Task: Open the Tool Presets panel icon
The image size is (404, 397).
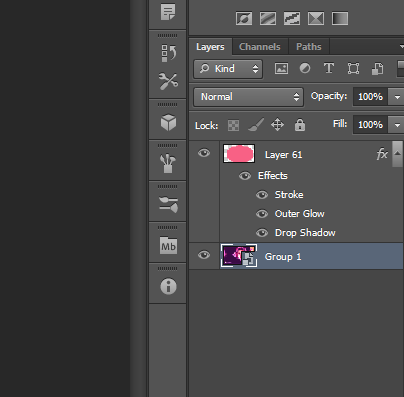Action: click(168, 81)
